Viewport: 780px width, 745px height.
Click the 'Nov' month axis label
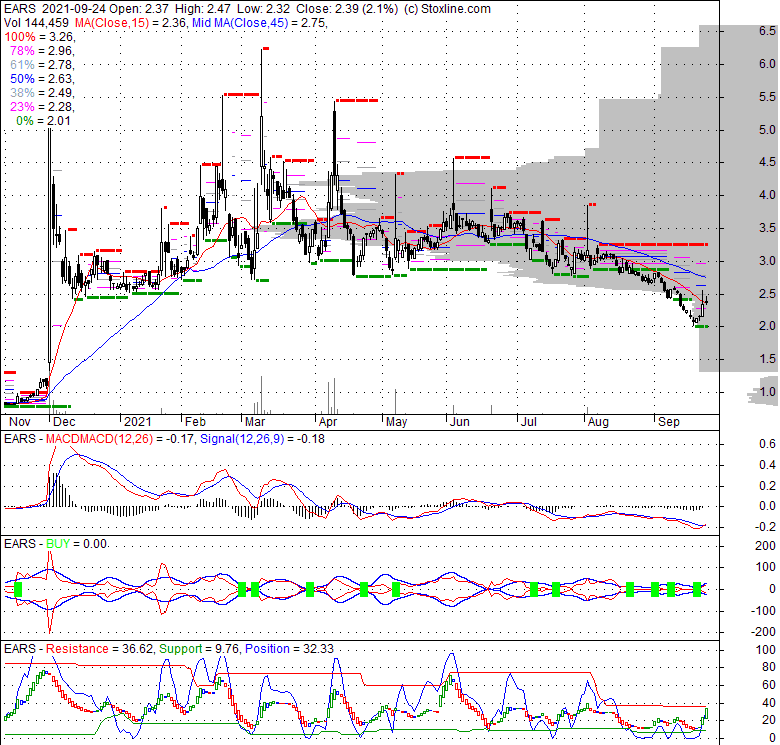[19, 422]
